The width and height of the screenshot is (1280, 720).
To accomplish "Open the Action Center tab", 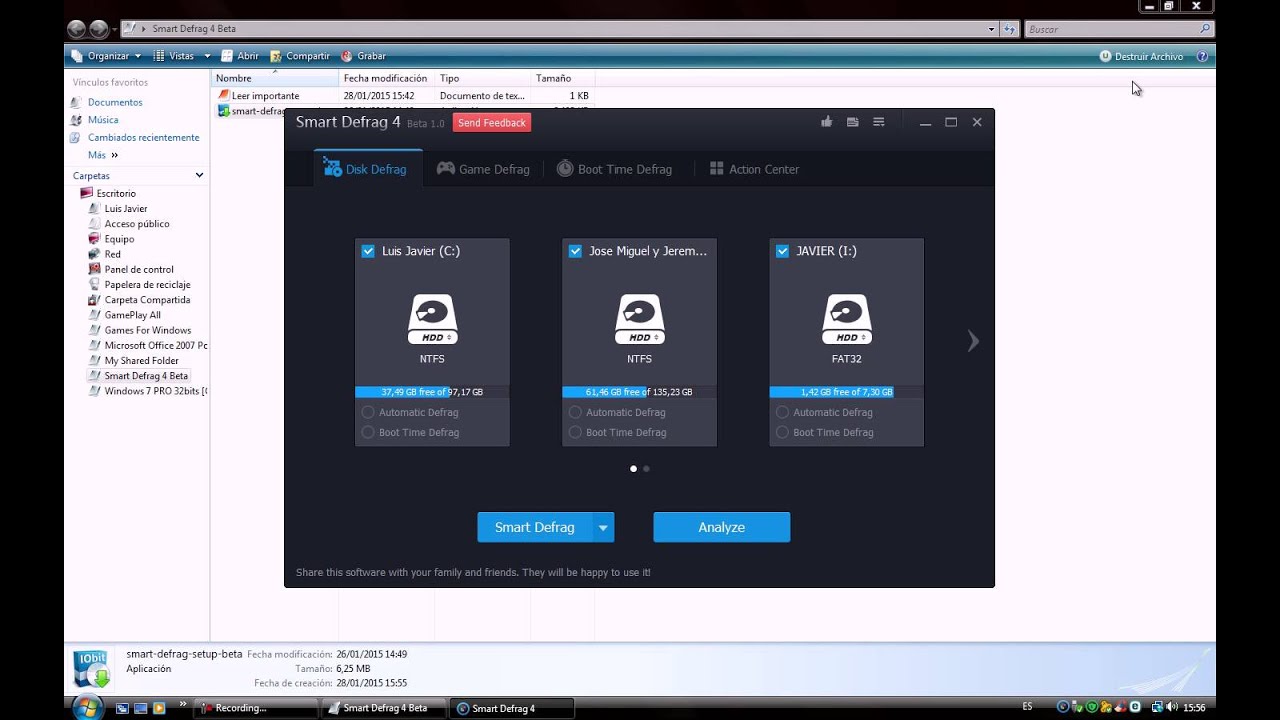I will click(754, 169).
